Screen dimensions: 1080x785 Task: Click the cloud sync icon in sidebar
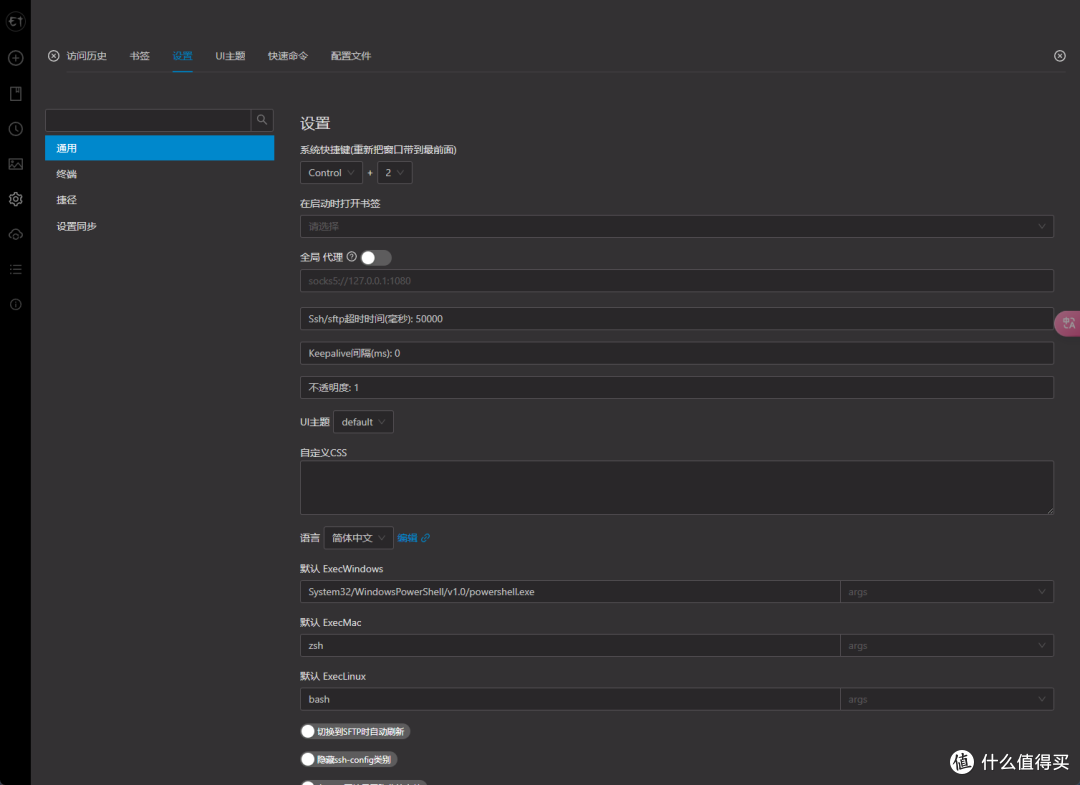point(15,234)
